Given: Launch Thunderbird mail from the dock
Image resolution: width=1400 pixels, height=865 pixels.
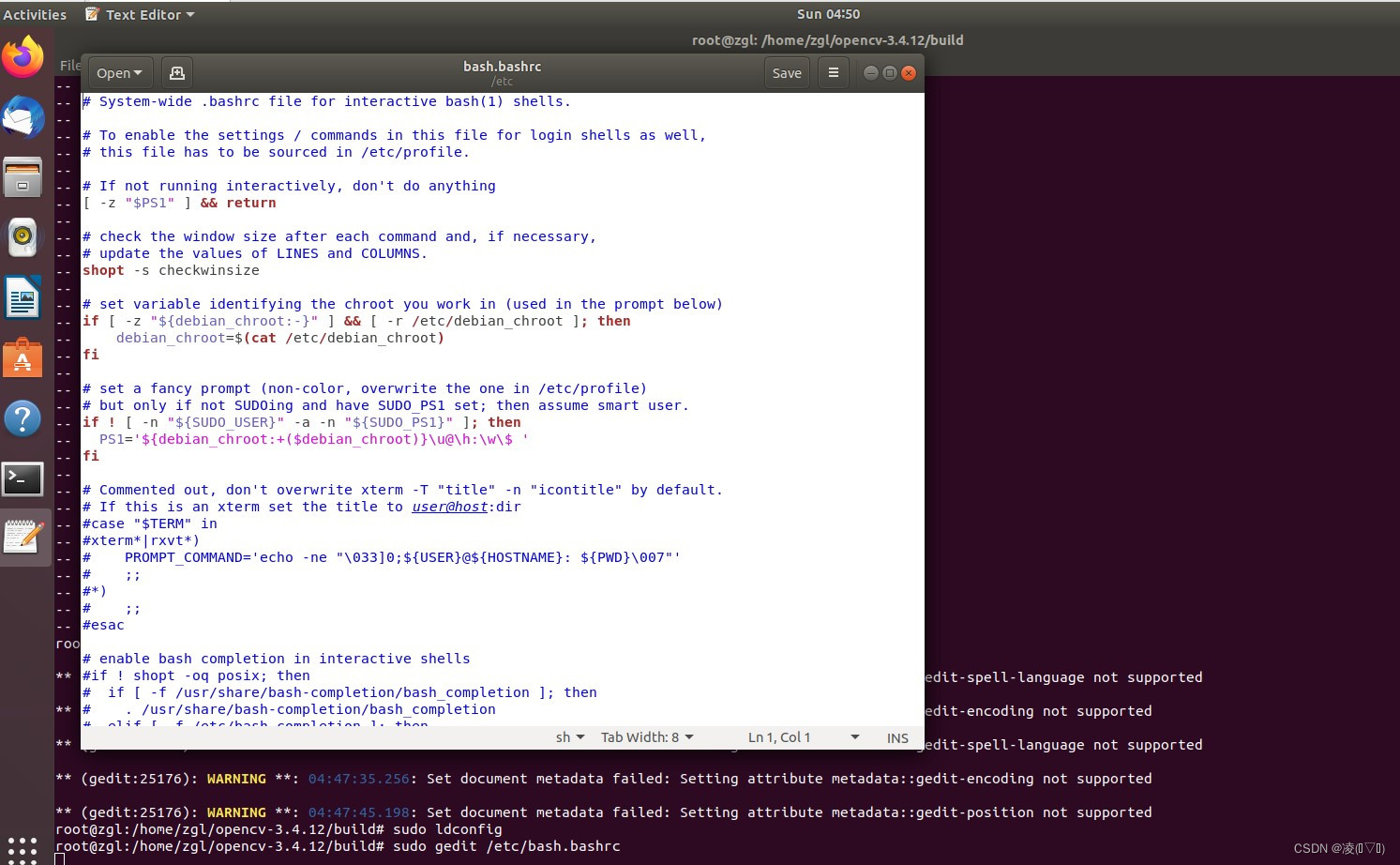Looking at the screenshot, I should tap(23, 116).
